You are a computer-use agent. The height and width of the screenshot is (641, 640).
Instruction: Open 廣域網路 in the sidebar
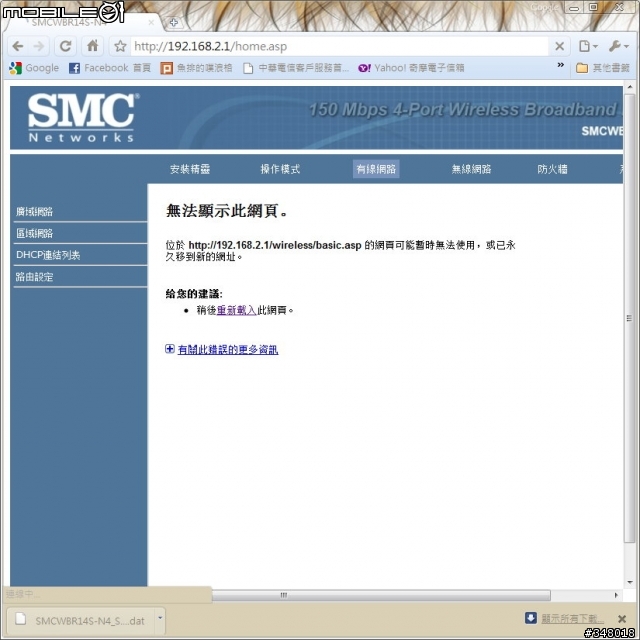point(35,212)
